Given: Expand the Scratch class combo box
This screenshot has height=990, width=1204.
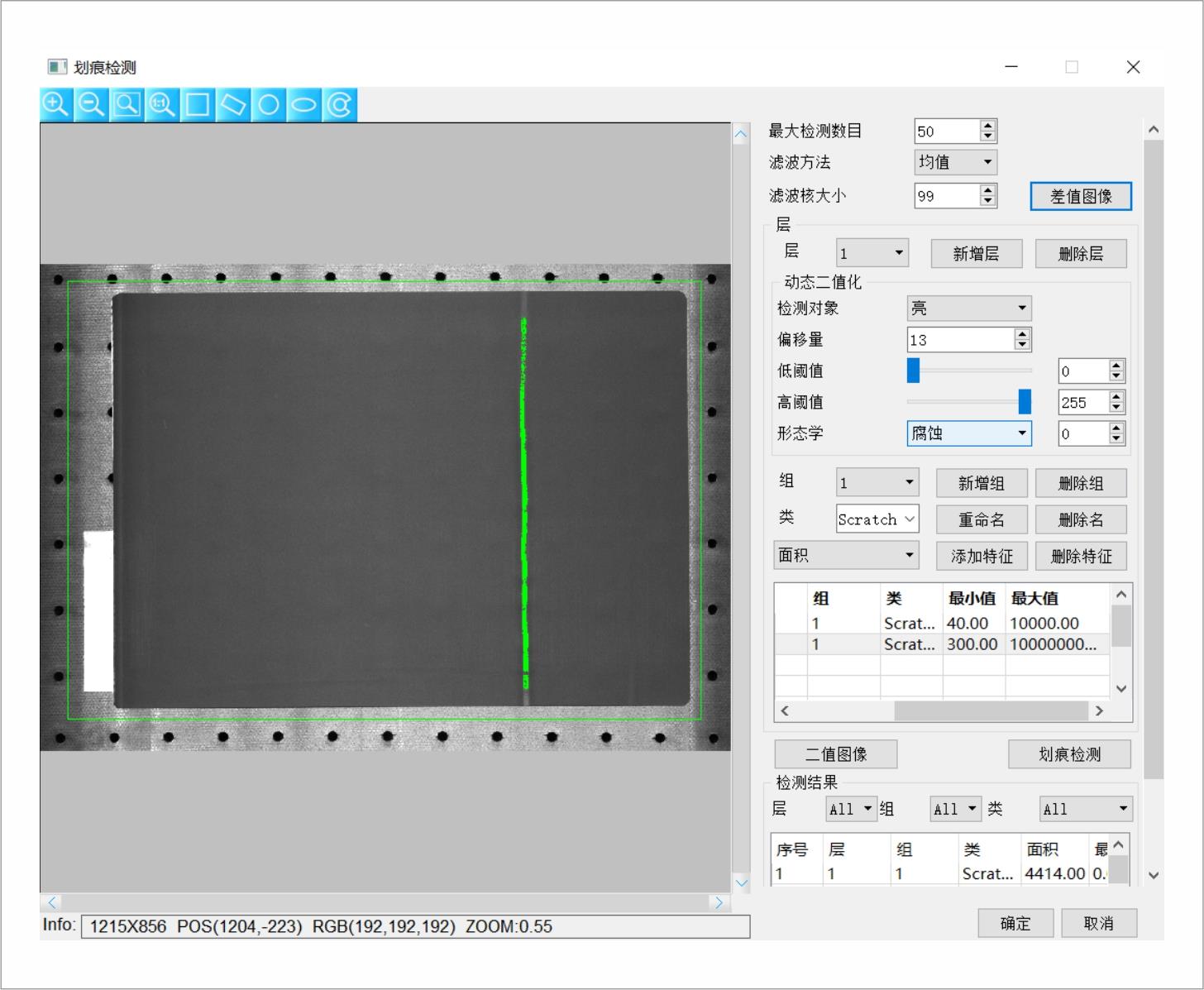Looking at the screenshot, I should click(x=877, y=519).
